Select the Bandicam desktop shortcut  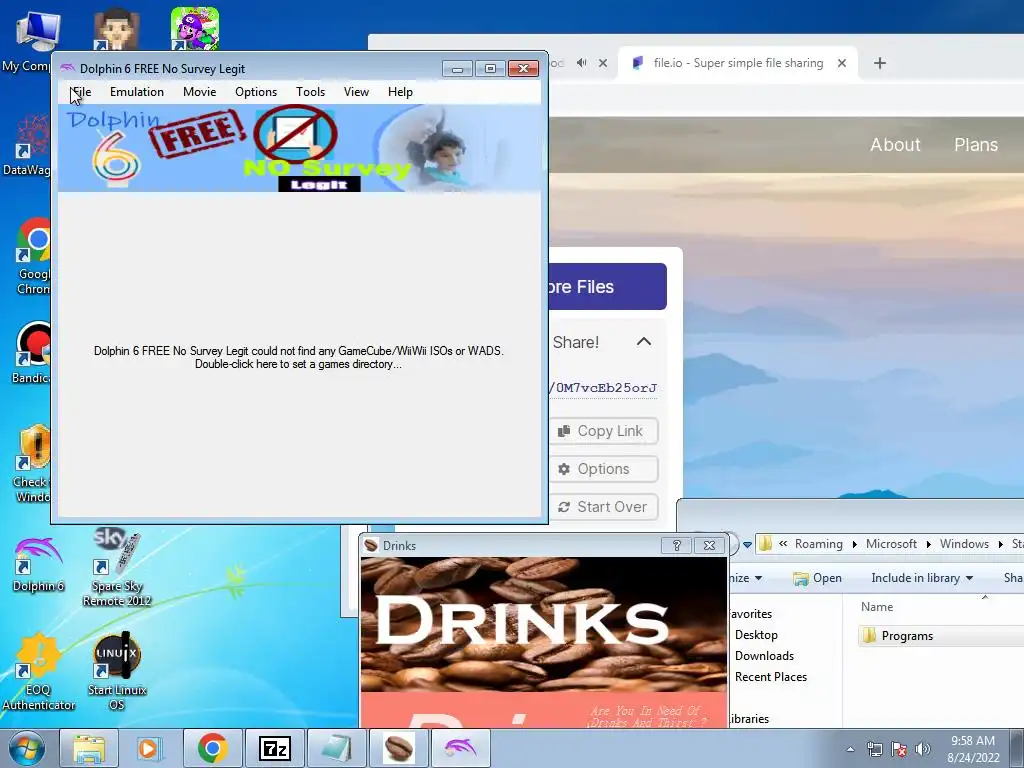[31, 353]
